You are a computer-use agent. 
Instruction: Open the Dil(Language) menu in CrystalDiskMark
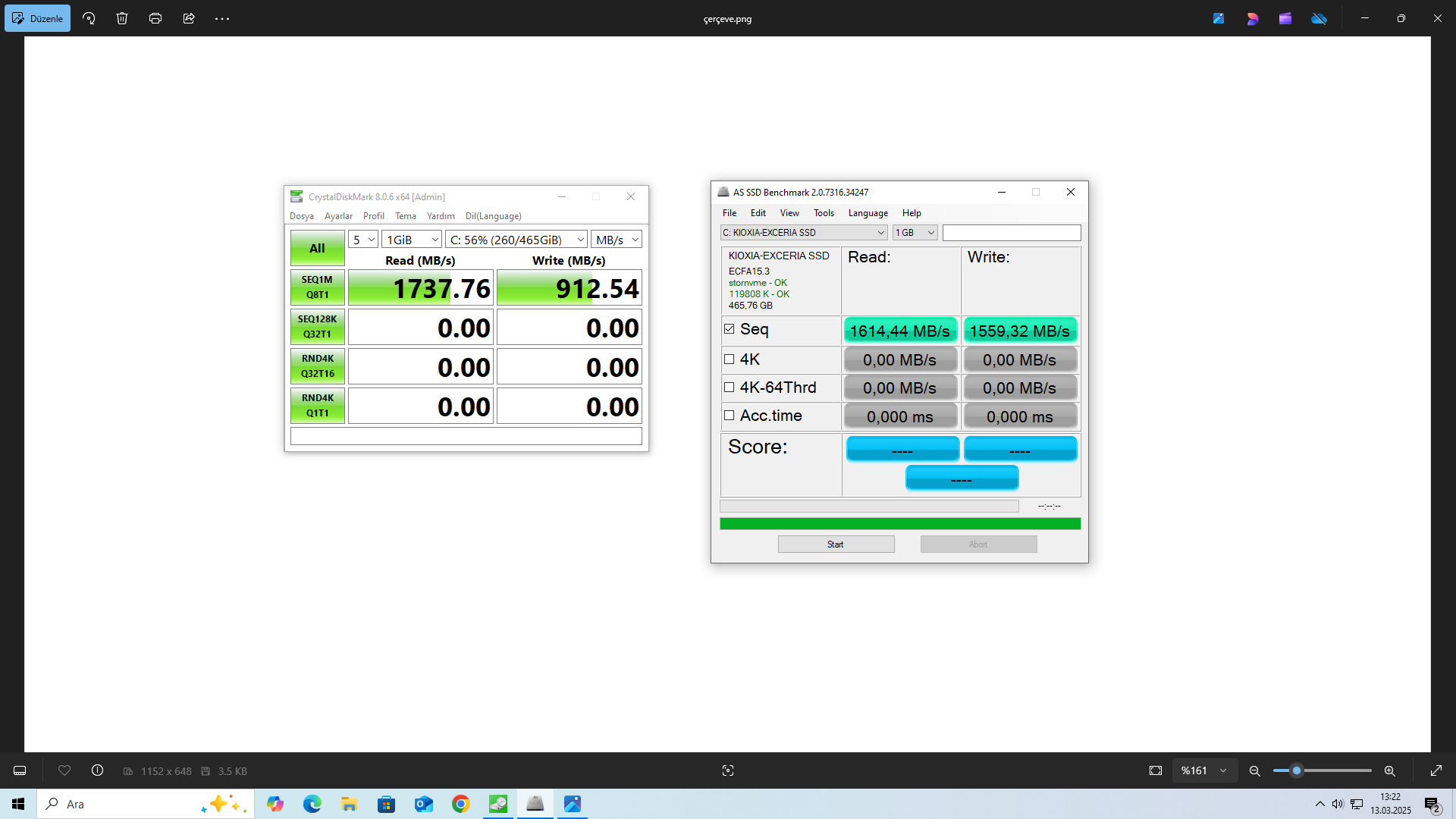click(x=494, y=216)
